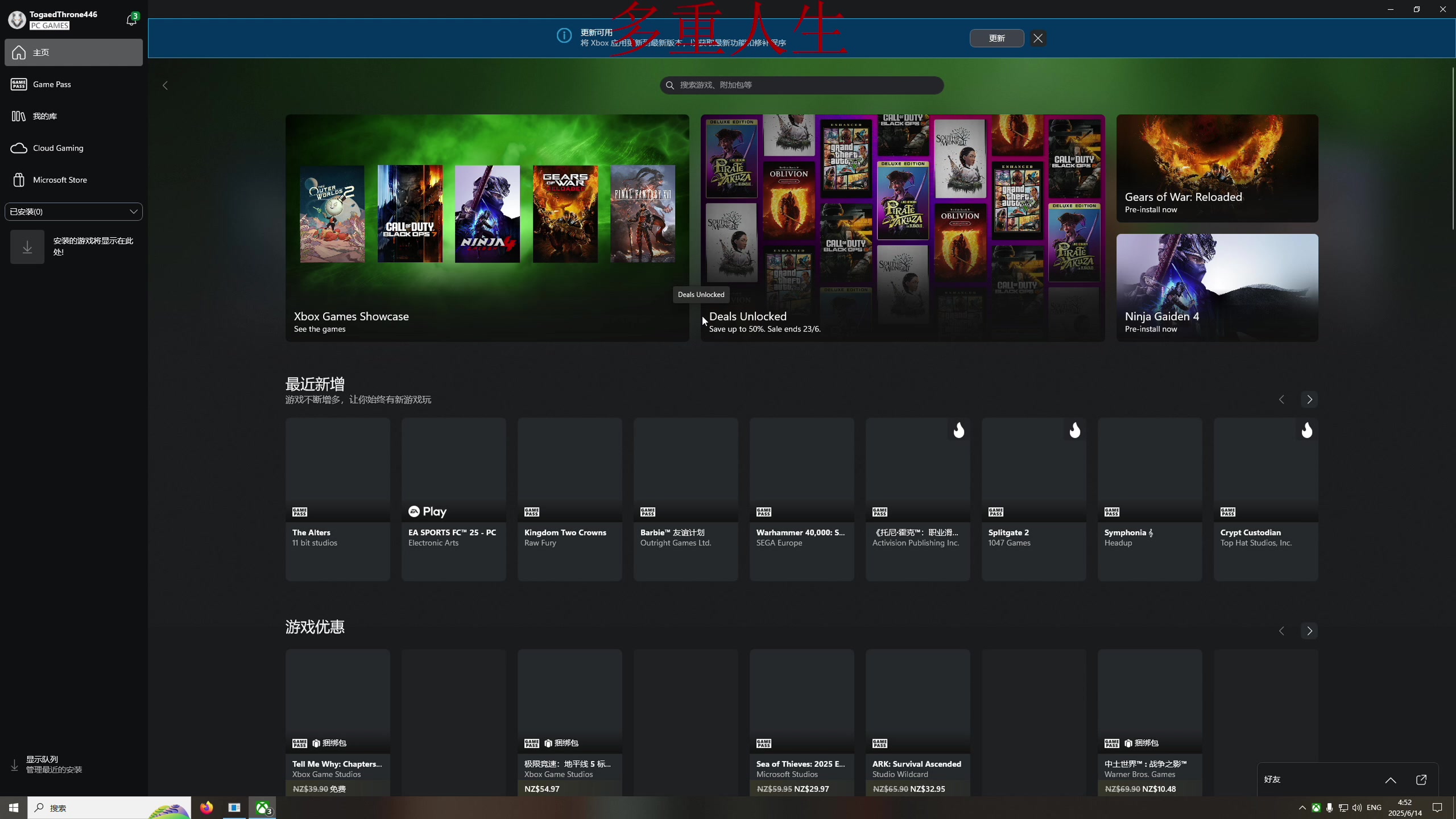Screen dimensions: 1456x819
Task: Click the network icon in system tray
Action: 1343,808
